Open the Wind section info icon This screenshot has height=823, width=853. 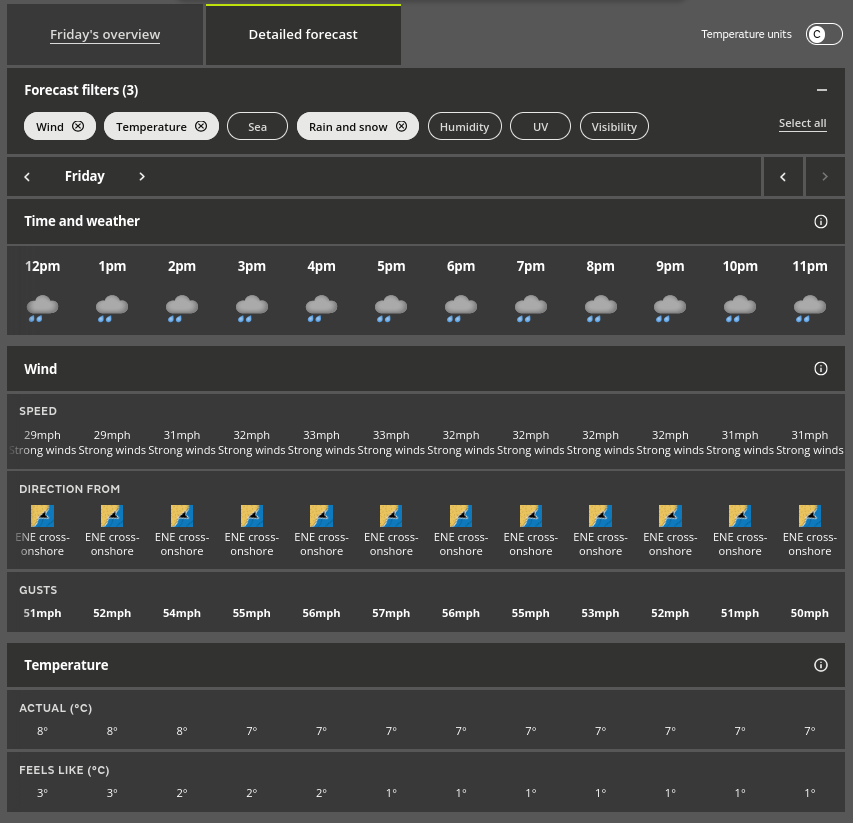click(821, 369)
